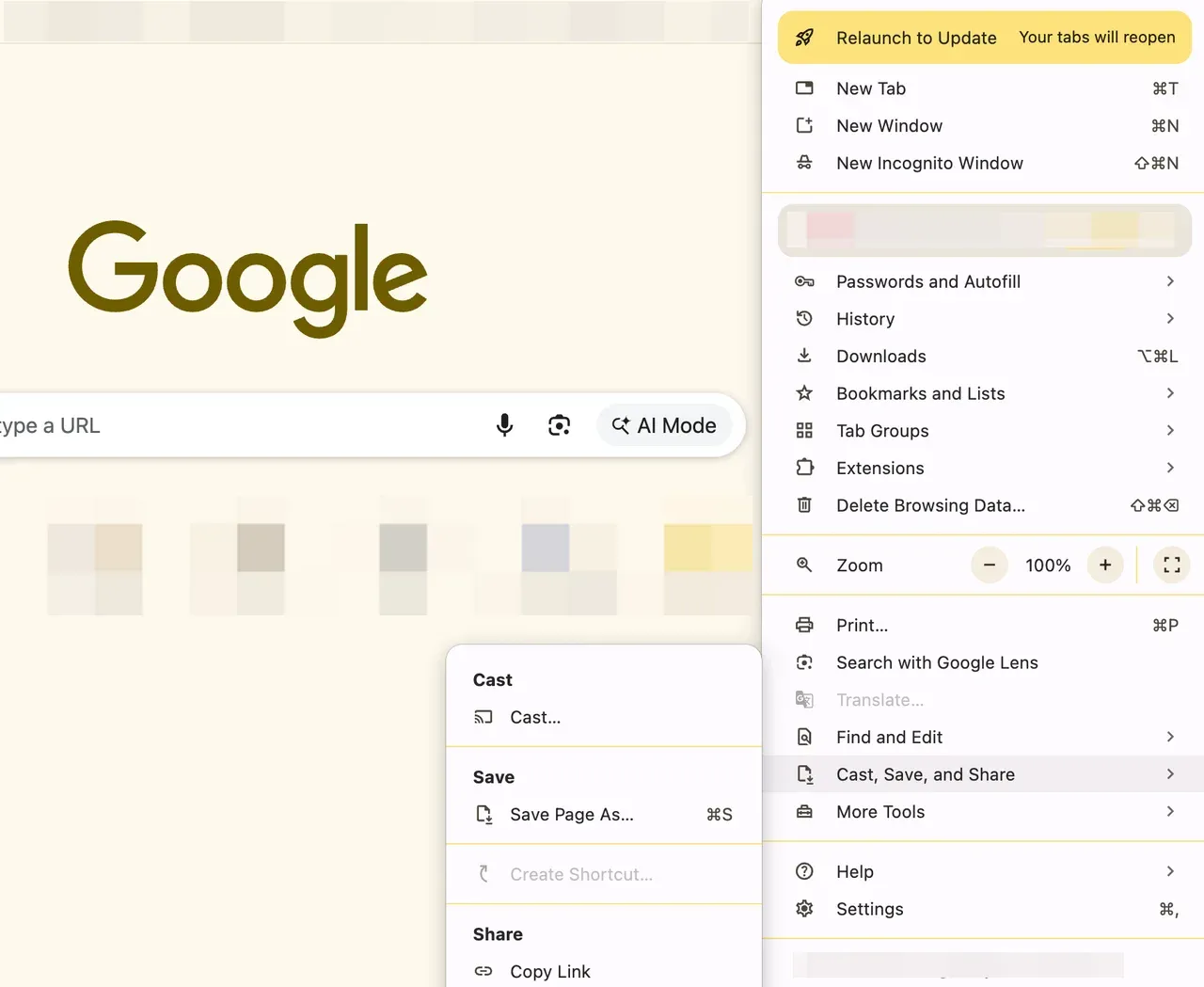The width and height of the screenshot is (1204, 987).
Task: Click the trash icon for Delete Browsing Data
Action: click(804, 505)
